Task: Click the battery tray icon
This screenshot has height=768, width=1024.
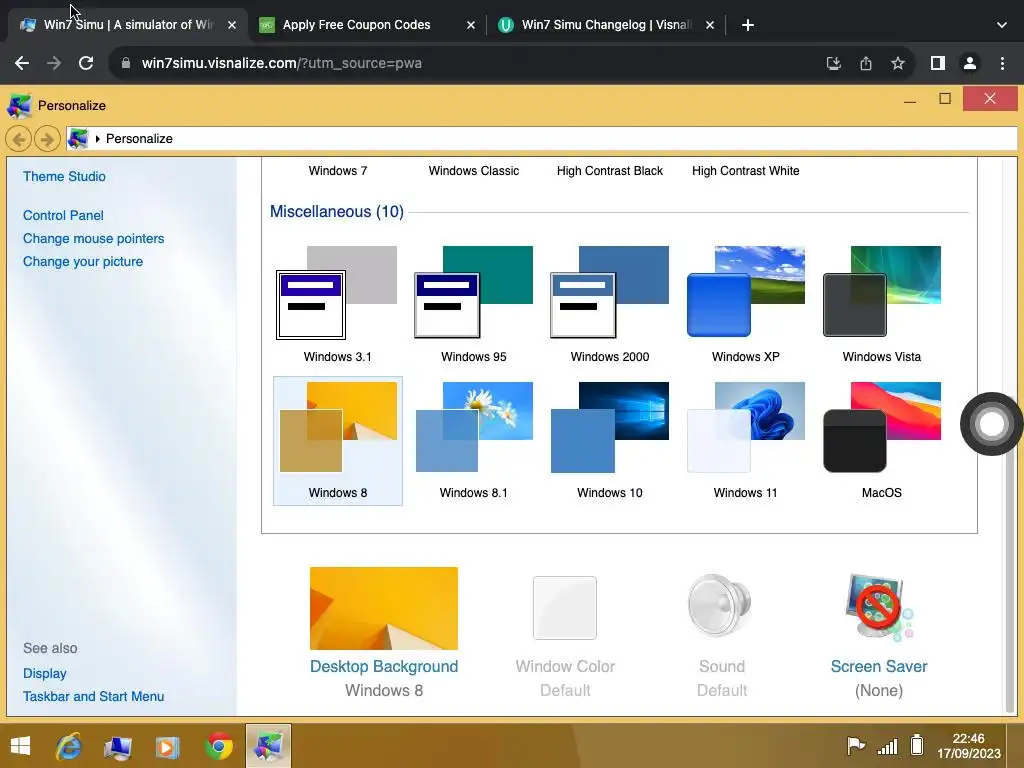Action: coord(917,744)
